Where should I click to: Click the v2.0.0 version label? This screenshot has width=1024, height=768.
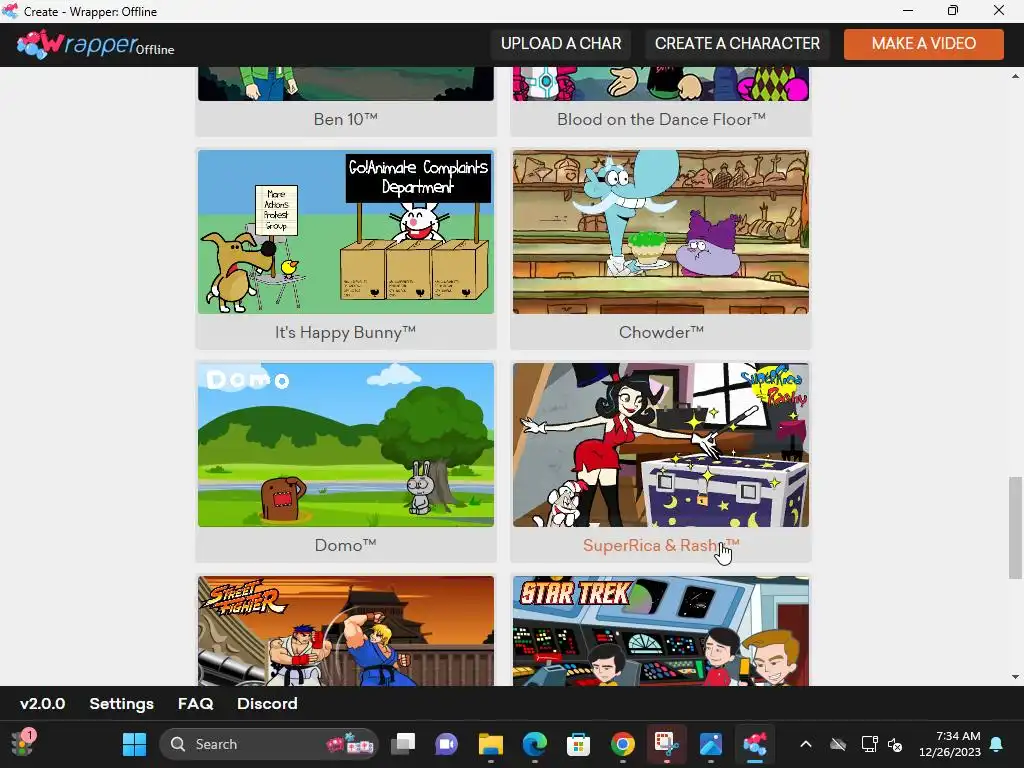(42, 703)
